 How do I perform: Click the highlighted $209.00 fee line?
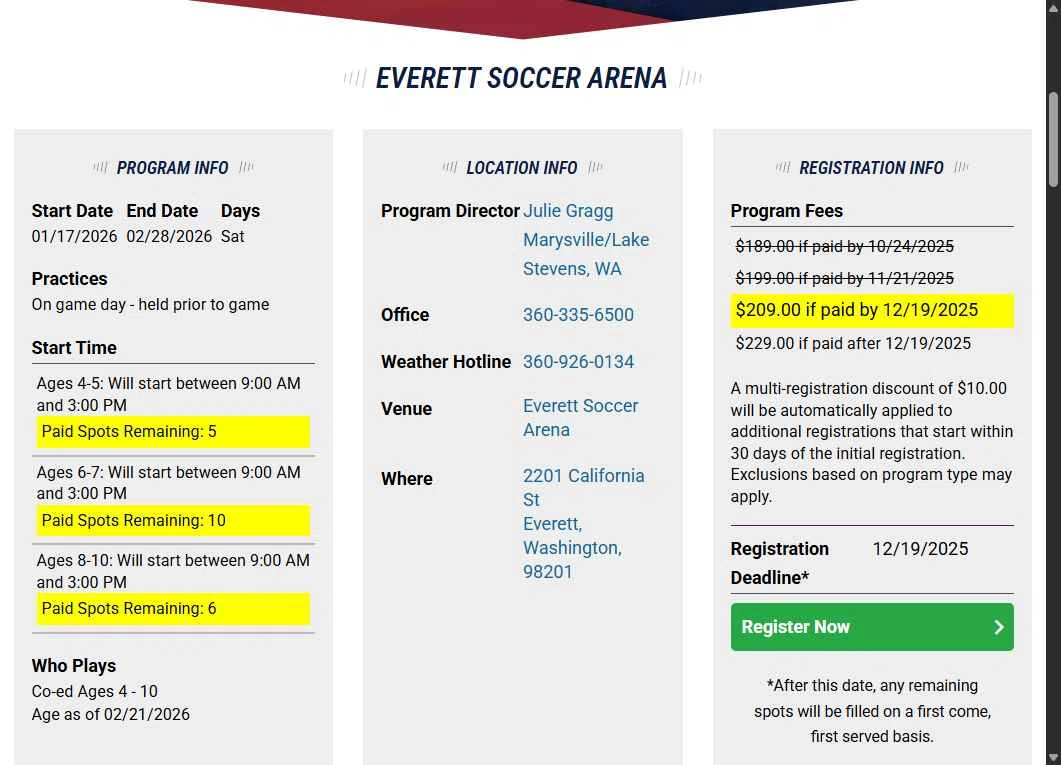pyautogui.click(x=857, y=310)
